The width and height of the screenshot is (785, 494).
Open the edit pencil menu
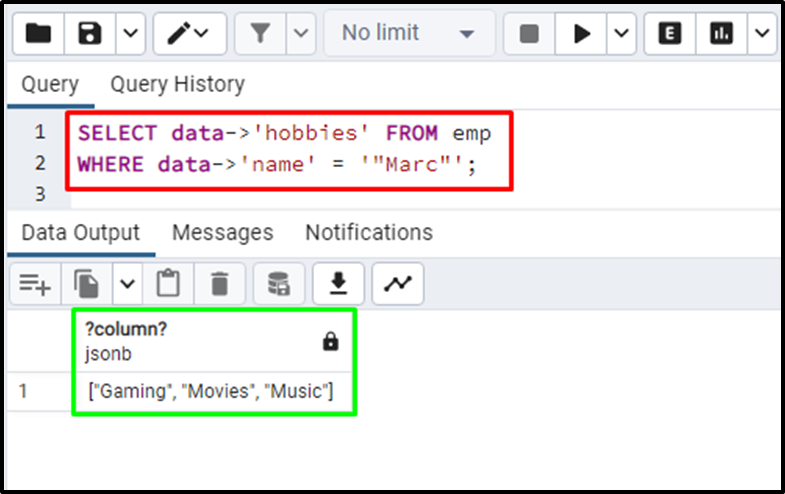click(x=190, y=34)
